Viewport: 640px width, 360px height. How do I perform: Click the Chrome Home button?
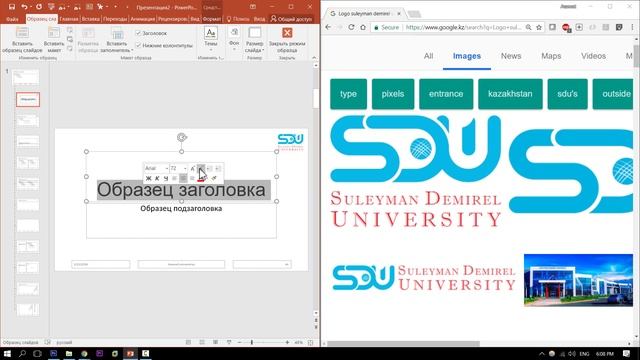coord(363,27)
